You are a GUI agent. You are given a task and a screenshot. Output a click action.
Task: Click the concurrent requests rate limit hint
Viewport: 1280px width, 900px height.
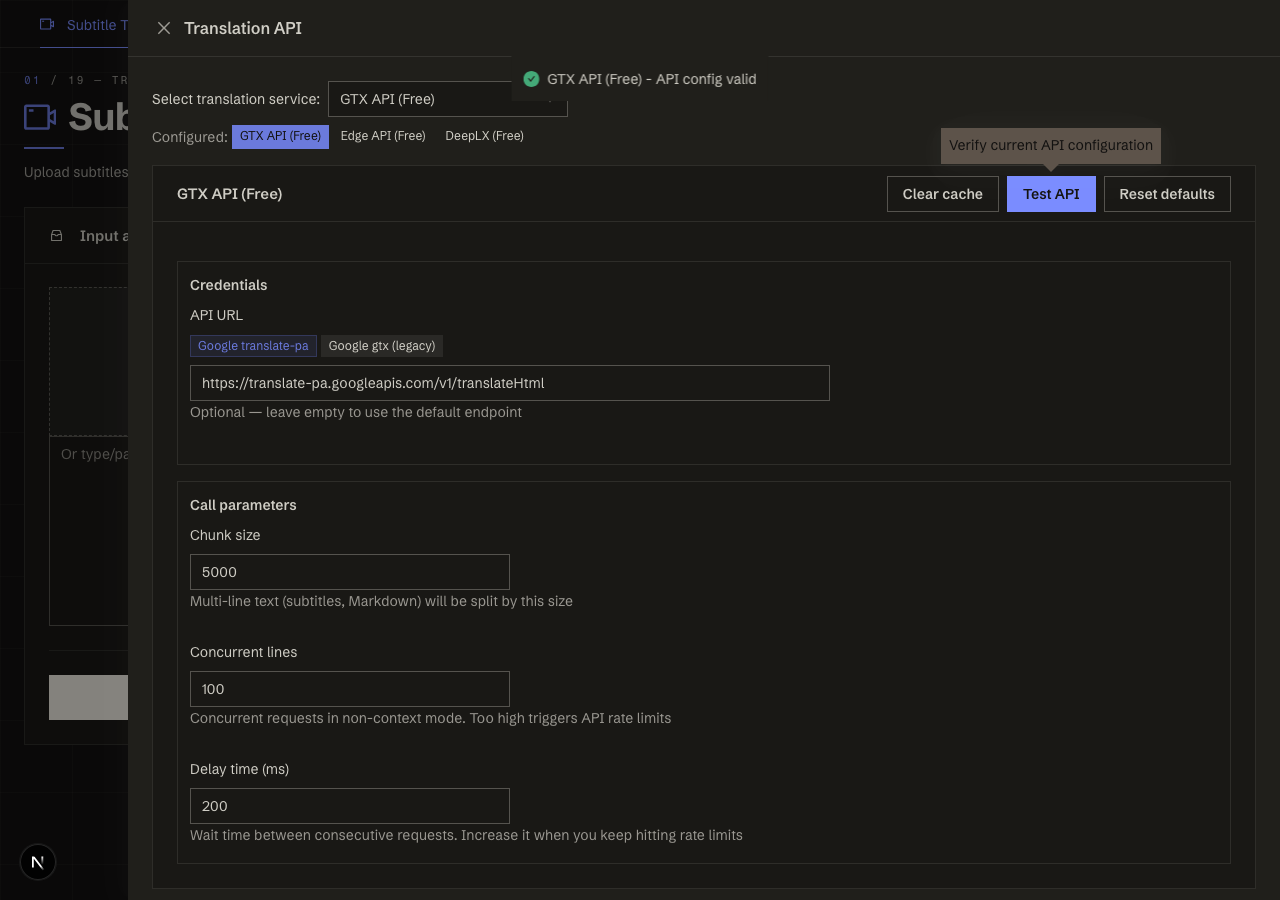(x=431, y=718)
